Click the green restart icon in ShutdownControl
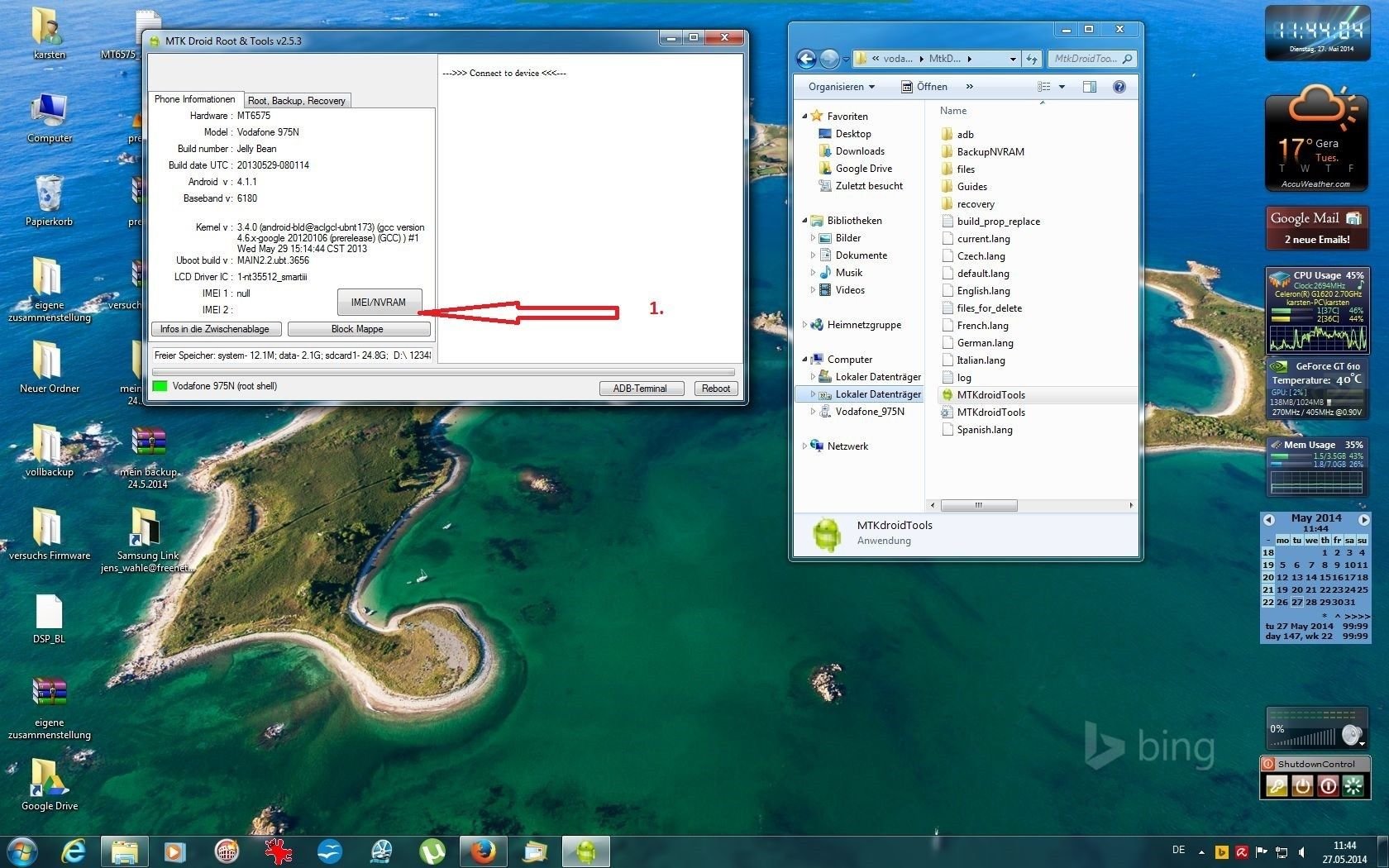 [1353, 786]
